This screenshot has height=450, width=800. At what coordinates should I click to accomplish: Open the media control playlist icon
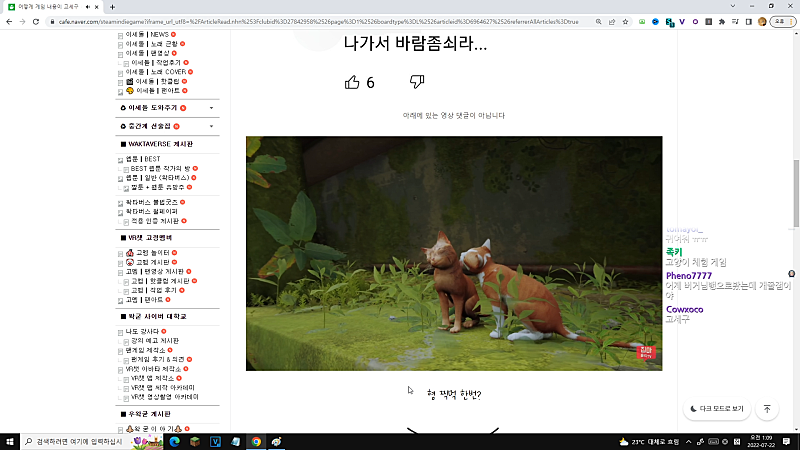pos(735,22)
